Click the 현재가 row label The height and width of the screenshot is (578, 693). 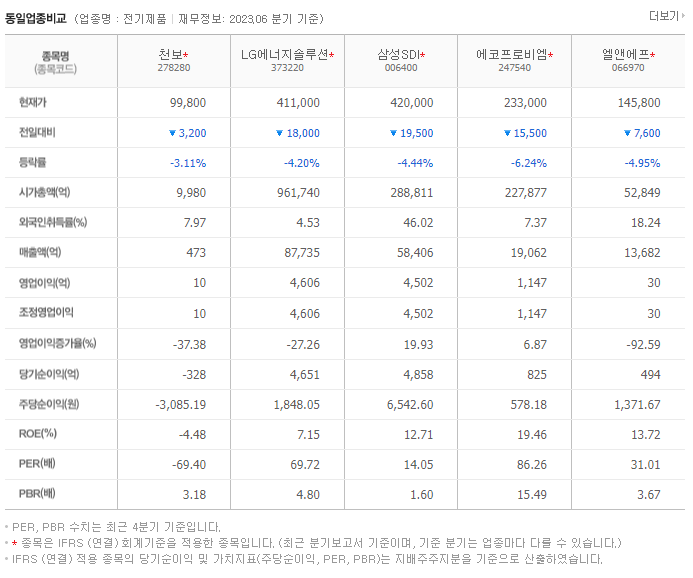tap(32, 102)
